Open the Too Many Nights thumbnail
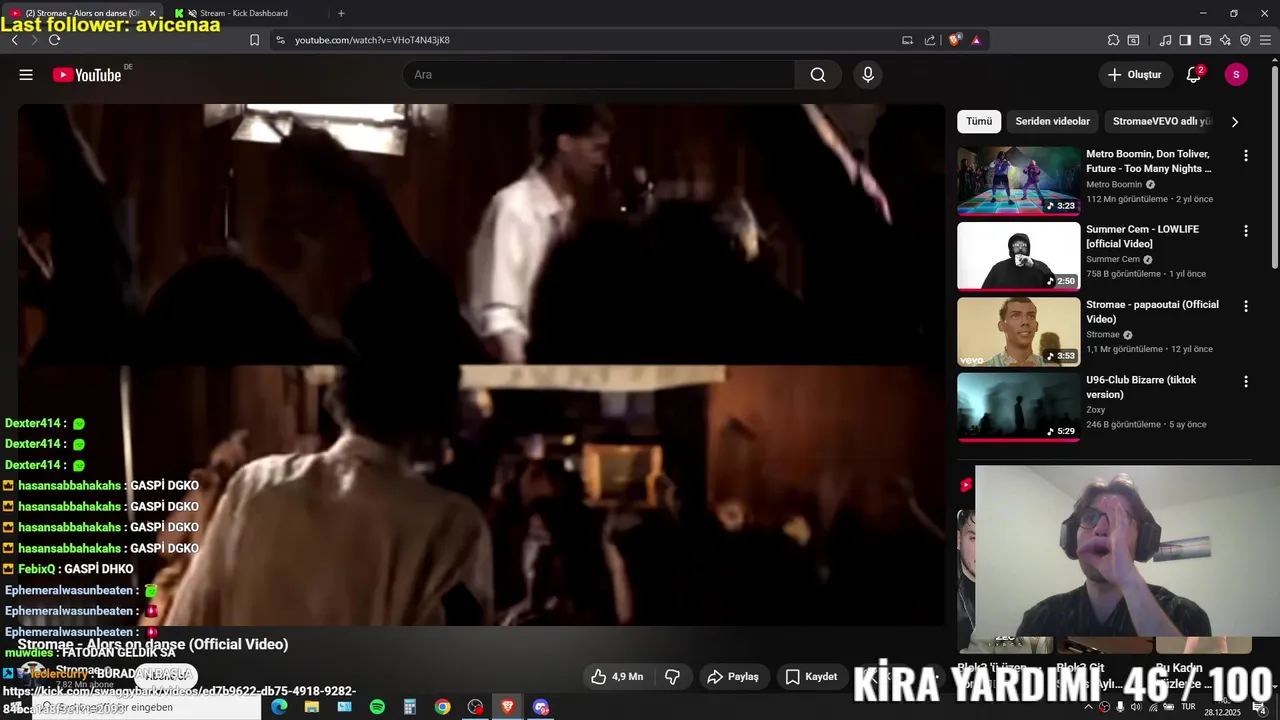 coord(1019,181)
